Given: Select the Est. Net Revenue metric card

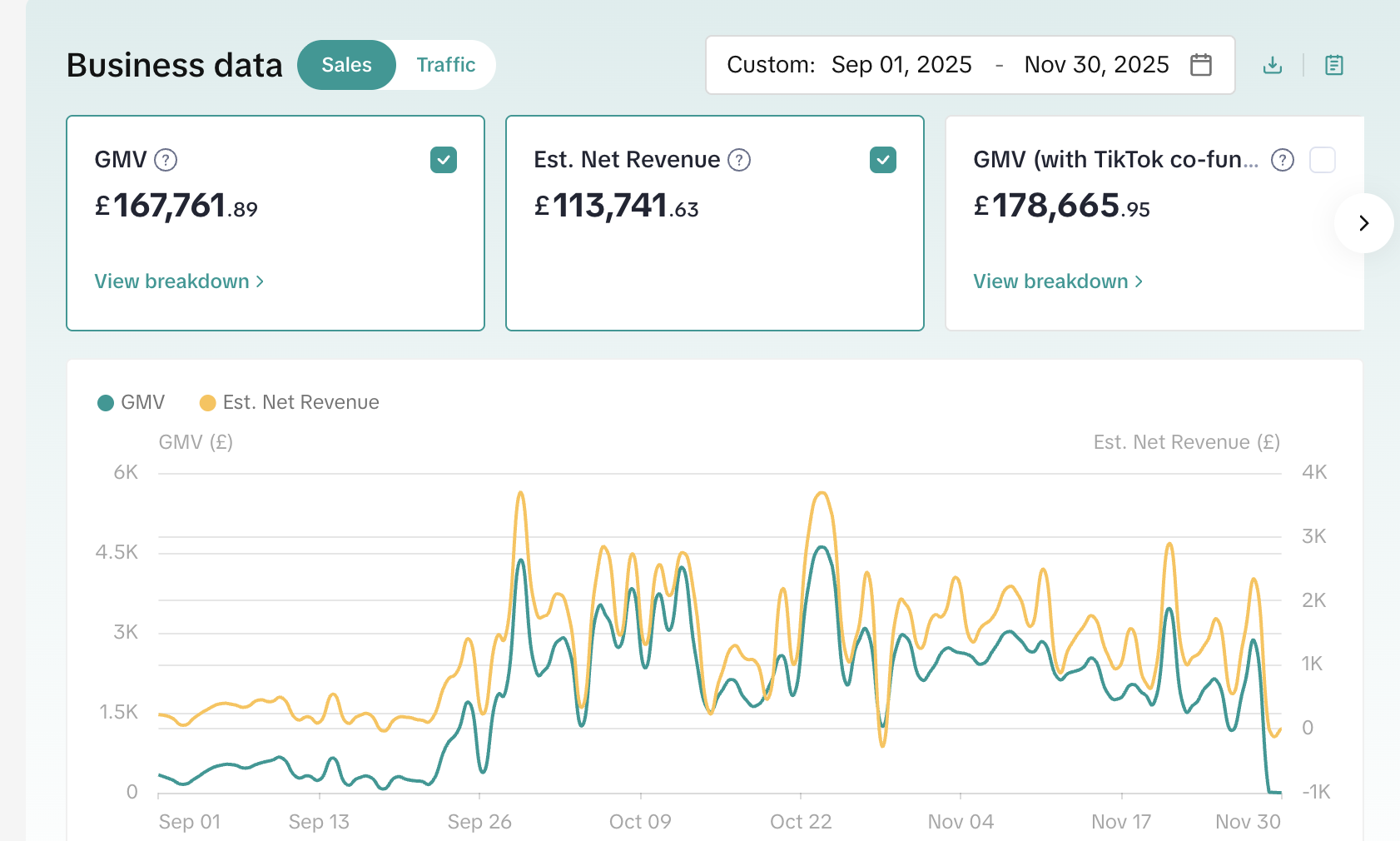Looking at the screenshot, I should click(x=714, y=250).
